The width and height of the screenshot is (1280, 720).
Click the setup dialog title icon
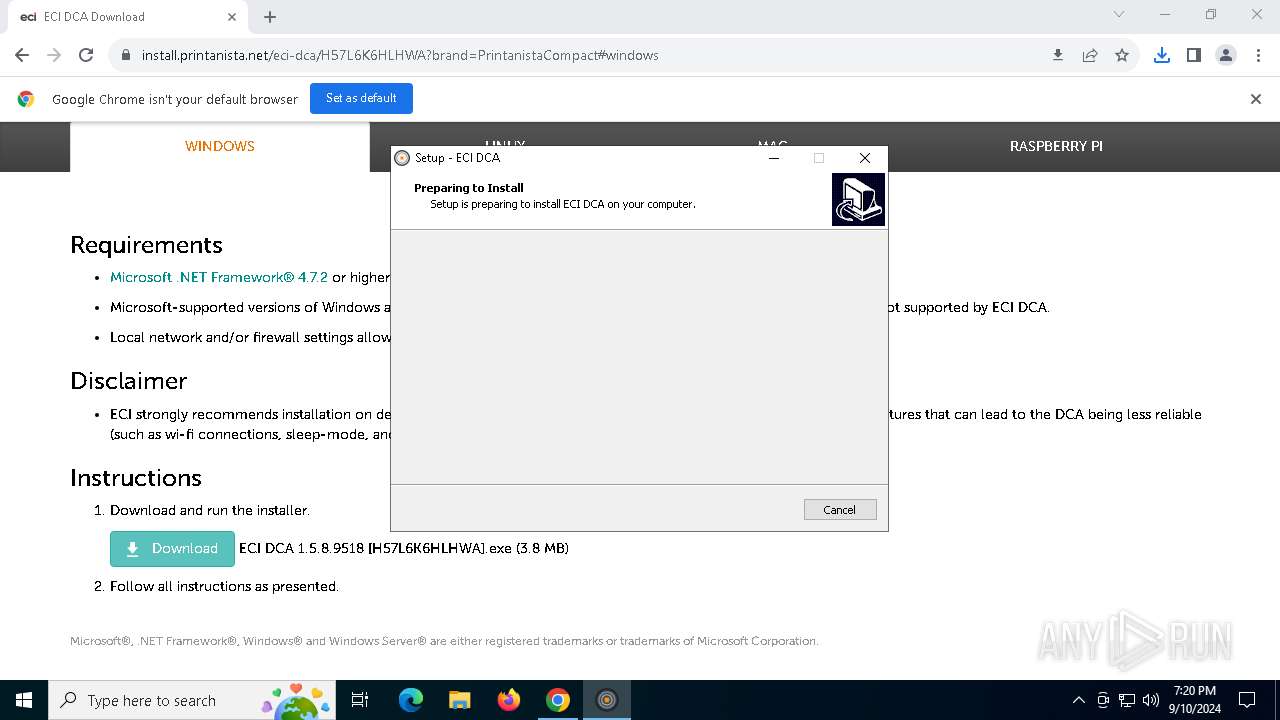(x=402, y=158)
